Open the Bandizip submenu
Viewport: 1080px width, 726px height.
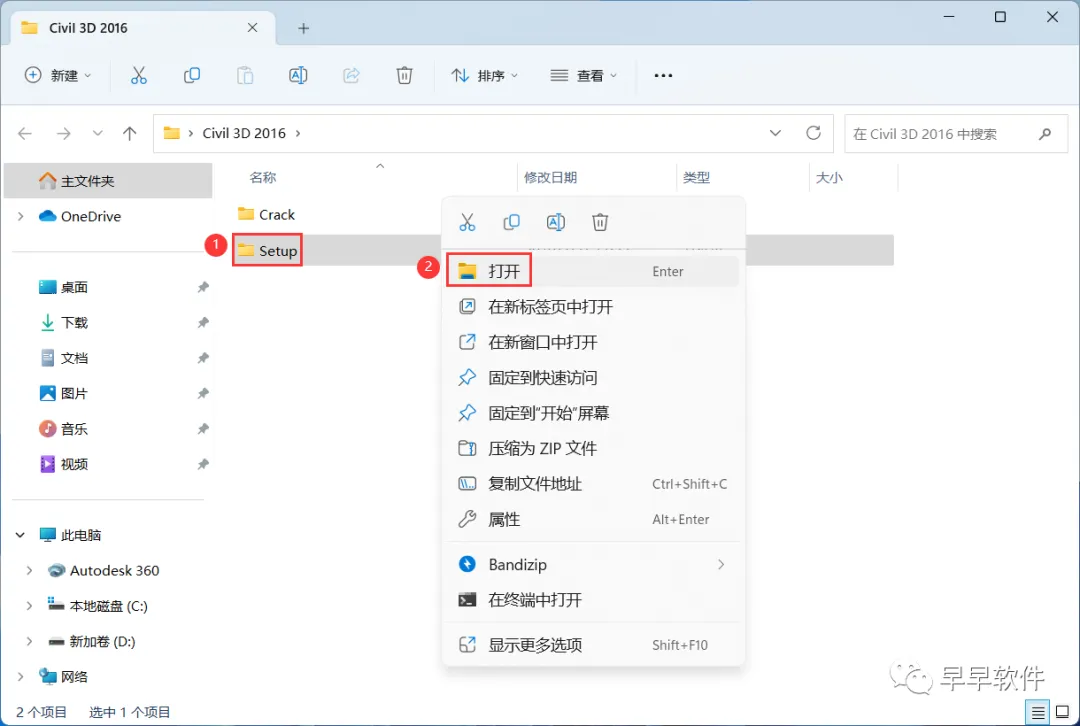pyautogui.click(x=593, y=565)
